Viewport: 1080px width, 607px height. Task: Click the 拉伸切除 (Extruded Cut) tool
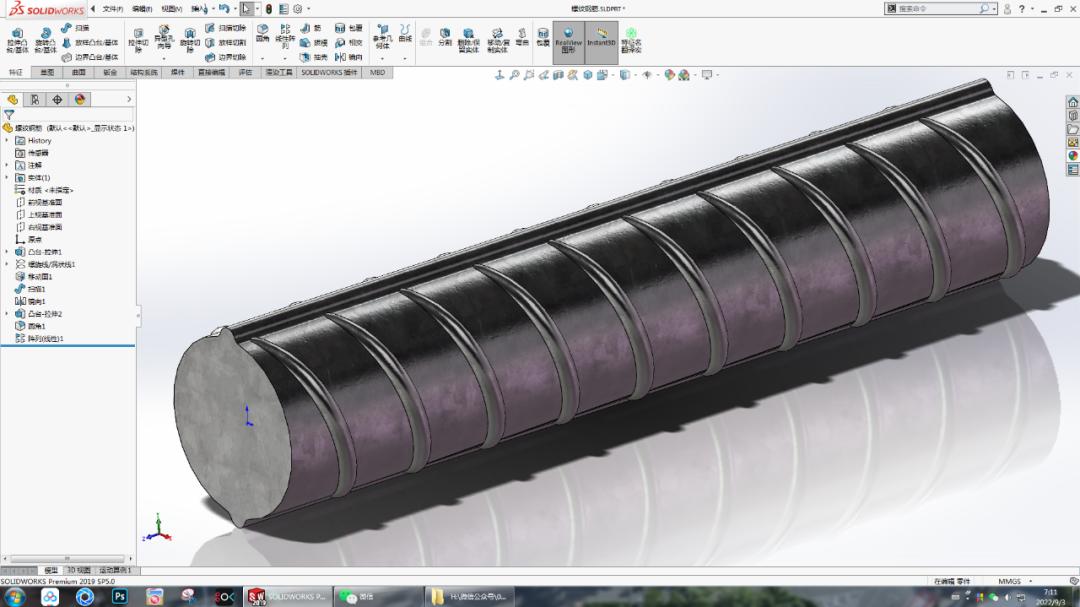139,35
